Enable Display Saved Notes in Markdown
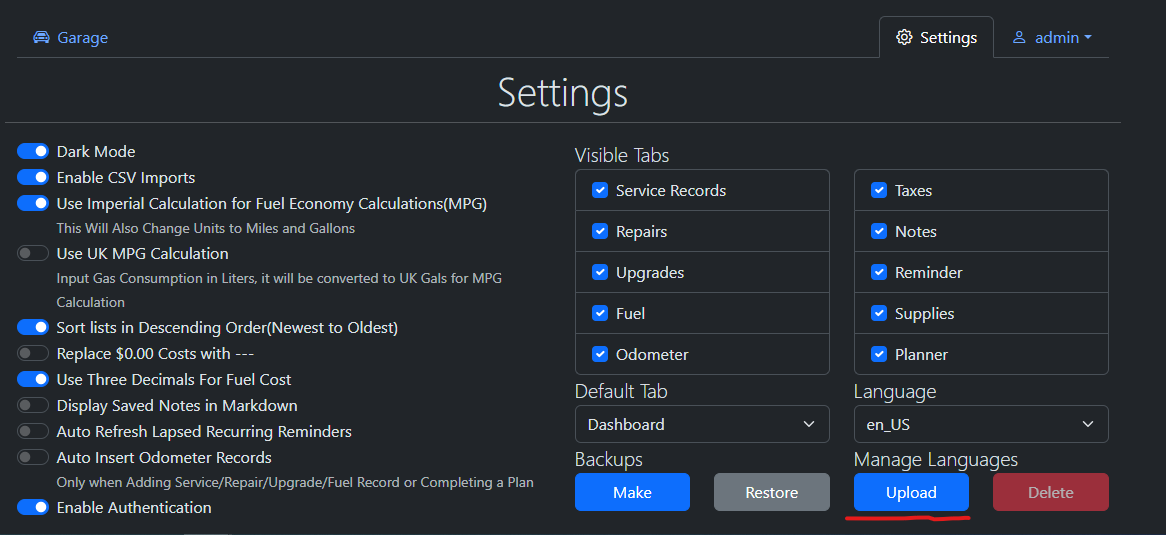The height and width of the screenshot is (535, 1166). pyautogui.click(x=33, y=406)
